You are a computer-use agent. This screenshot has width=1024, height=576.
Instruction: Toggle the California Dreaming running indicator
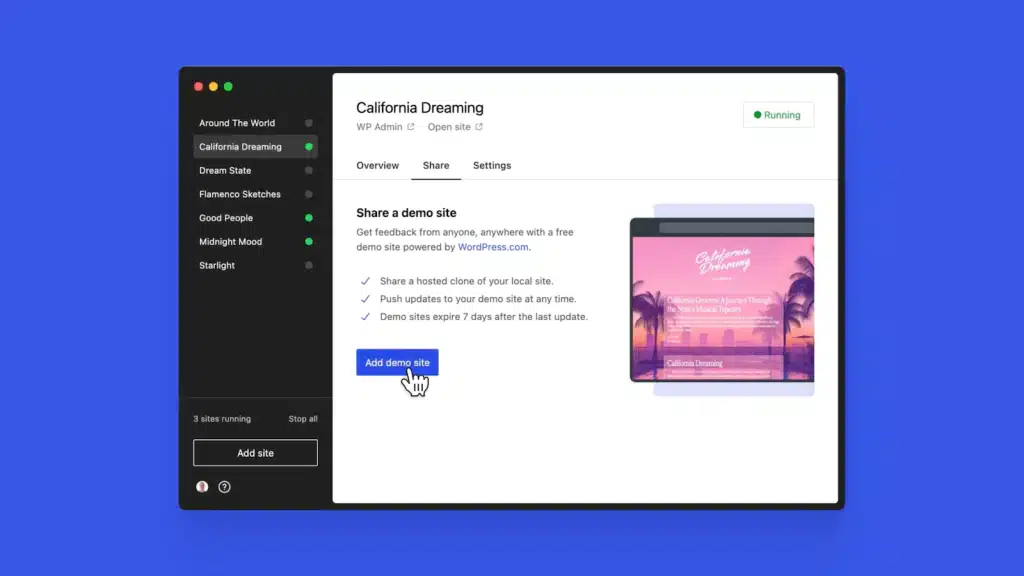click(x=309, y=147)
